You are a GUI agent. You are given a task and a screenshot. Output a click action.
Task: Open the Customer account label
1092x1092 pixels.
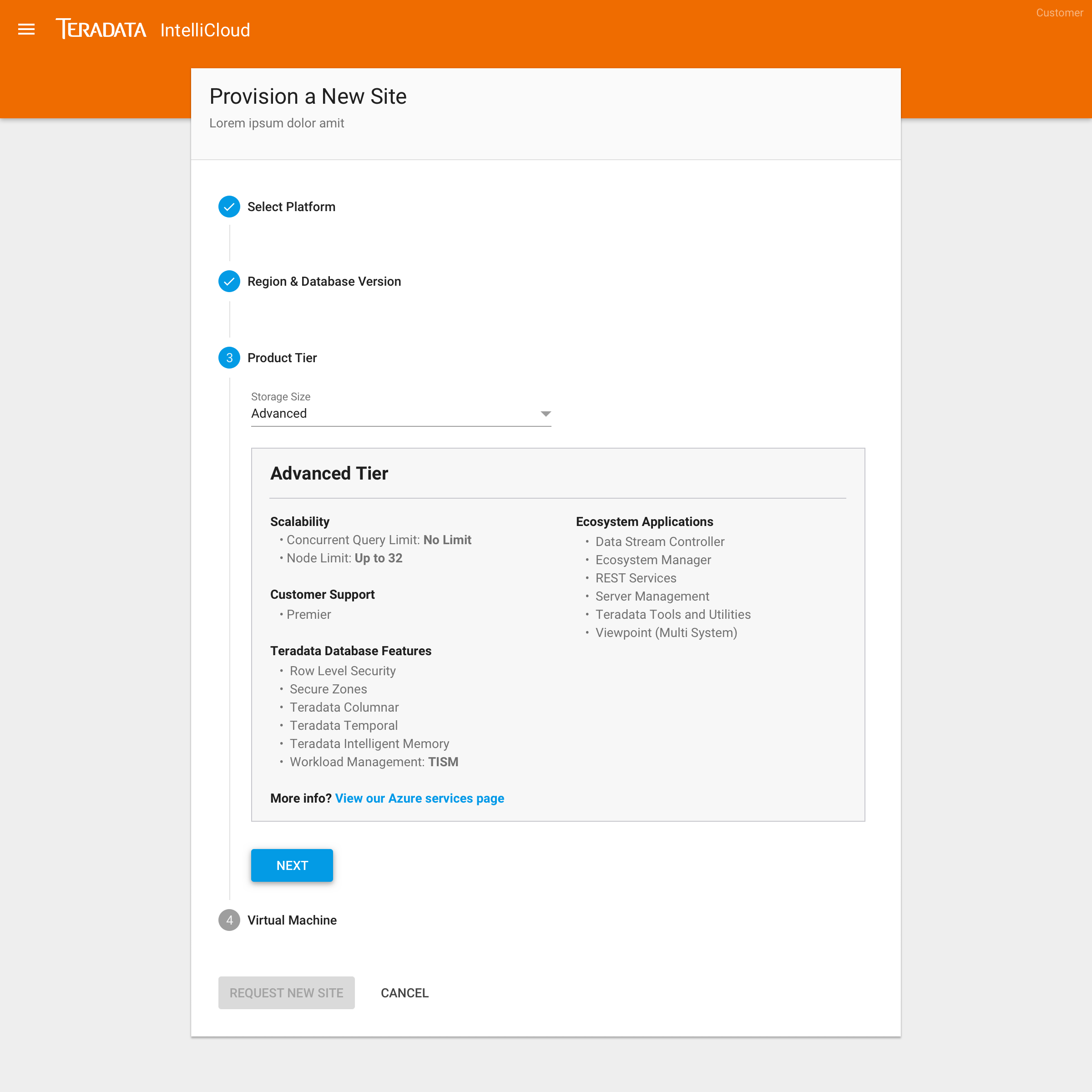(x=1059, y=13)
